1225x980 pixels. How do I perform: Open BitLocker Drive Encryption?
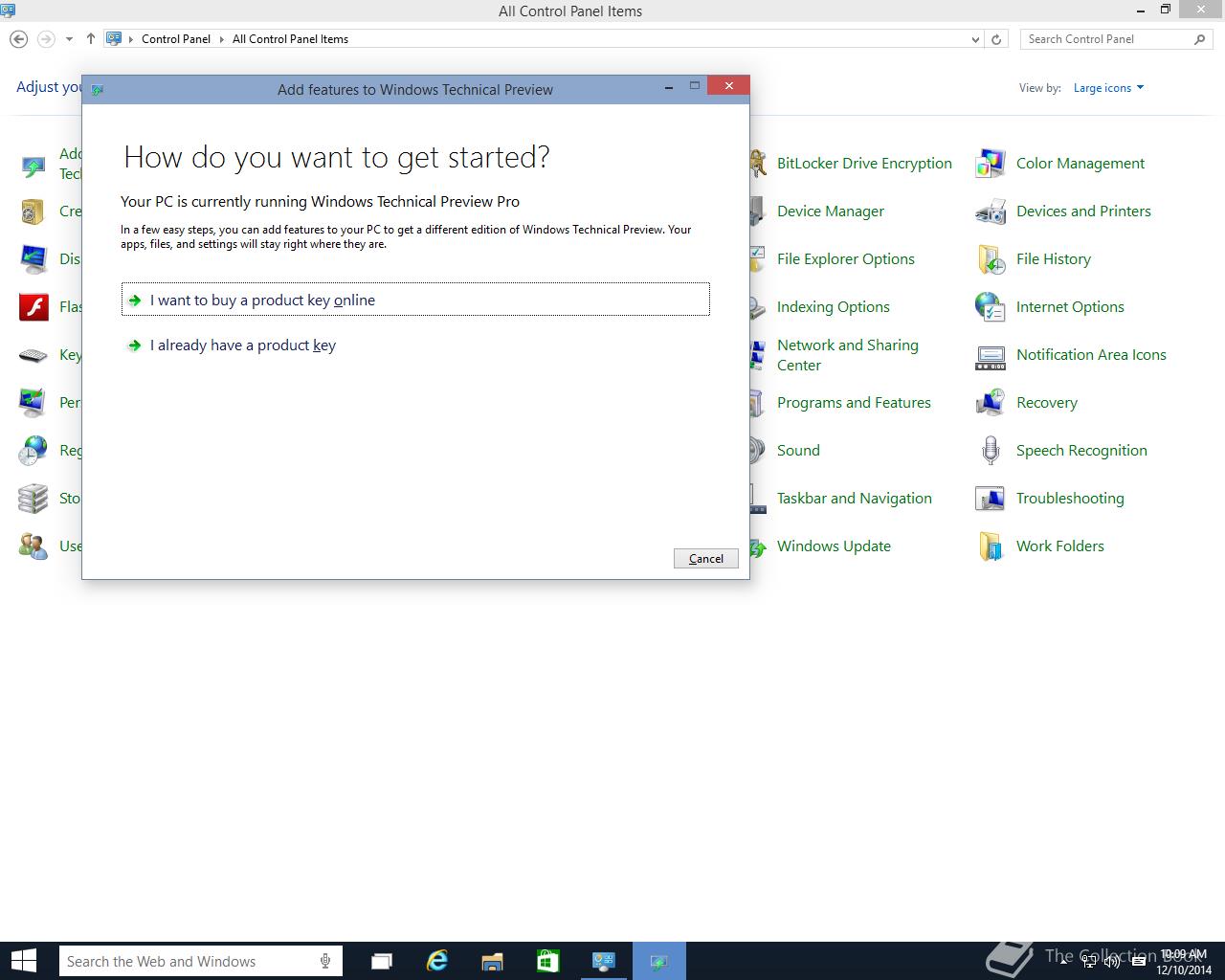[864, 164]
